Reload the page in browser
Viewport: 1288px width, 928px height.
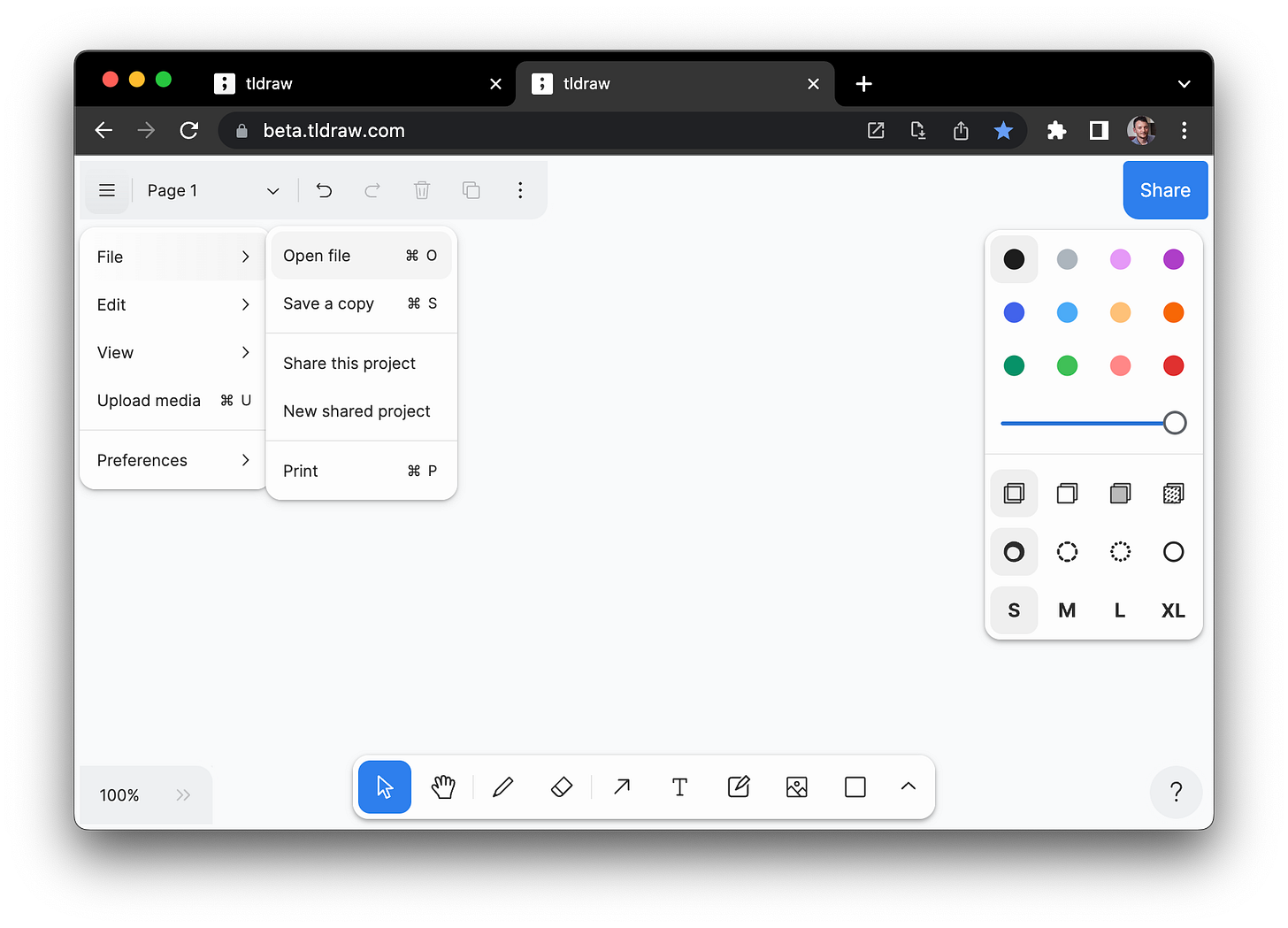[188, 131]
